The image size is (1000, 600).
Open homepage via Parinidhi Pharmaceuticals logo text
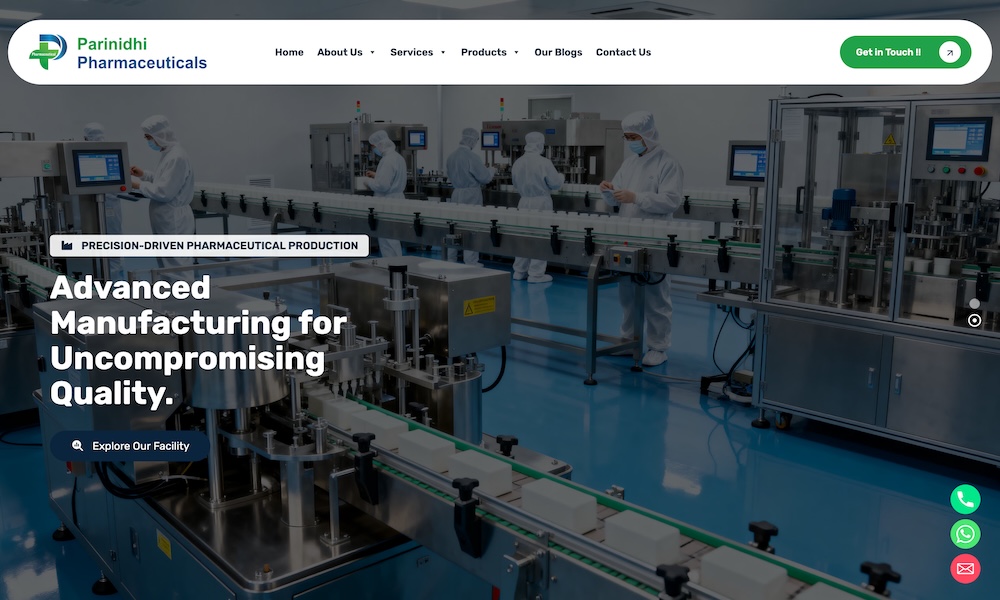click(x=141, y=52)
